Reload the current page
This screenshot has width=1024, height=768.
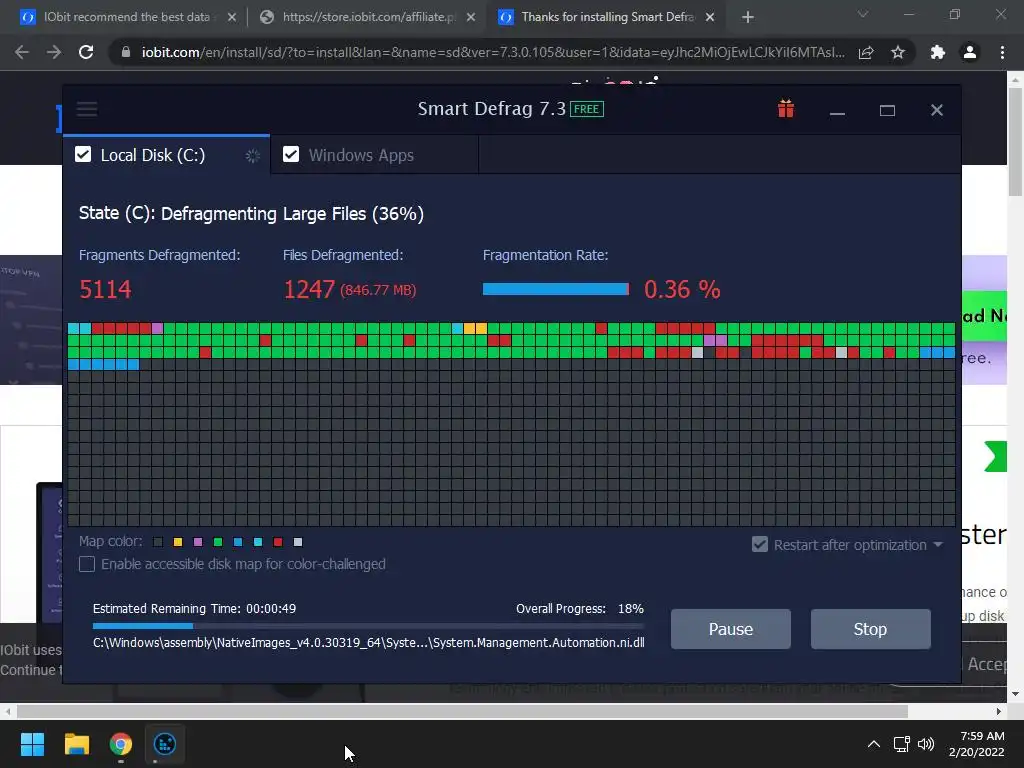coord(86,52)
